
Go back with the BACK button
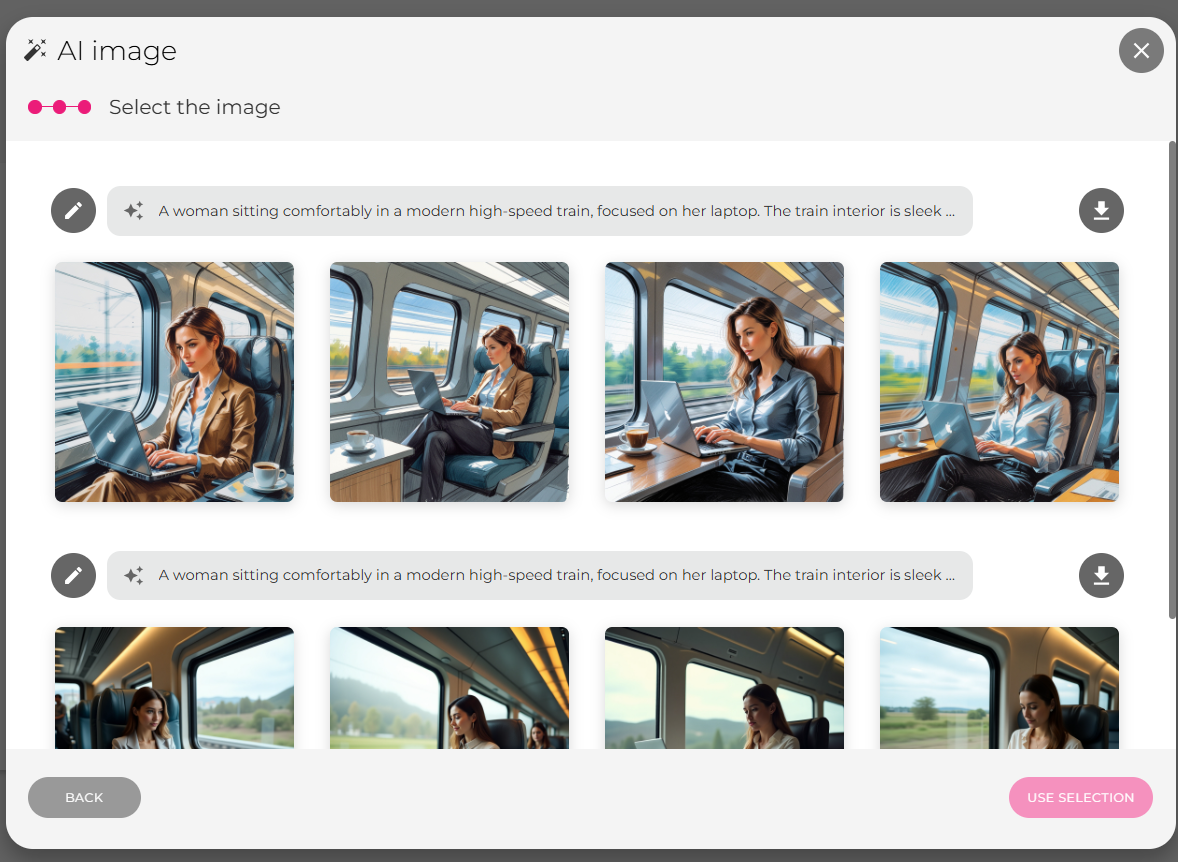point(84,797)
